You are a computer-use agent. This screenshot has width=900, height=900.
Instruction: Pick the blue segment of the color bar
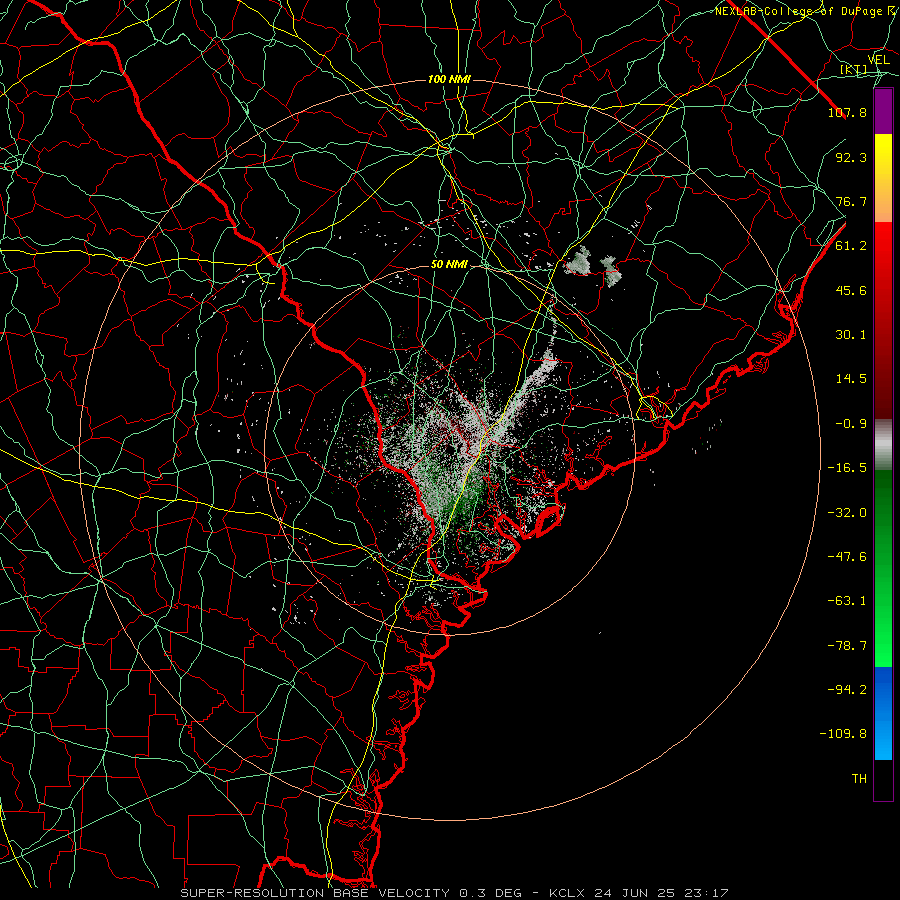tap(883, 713)
